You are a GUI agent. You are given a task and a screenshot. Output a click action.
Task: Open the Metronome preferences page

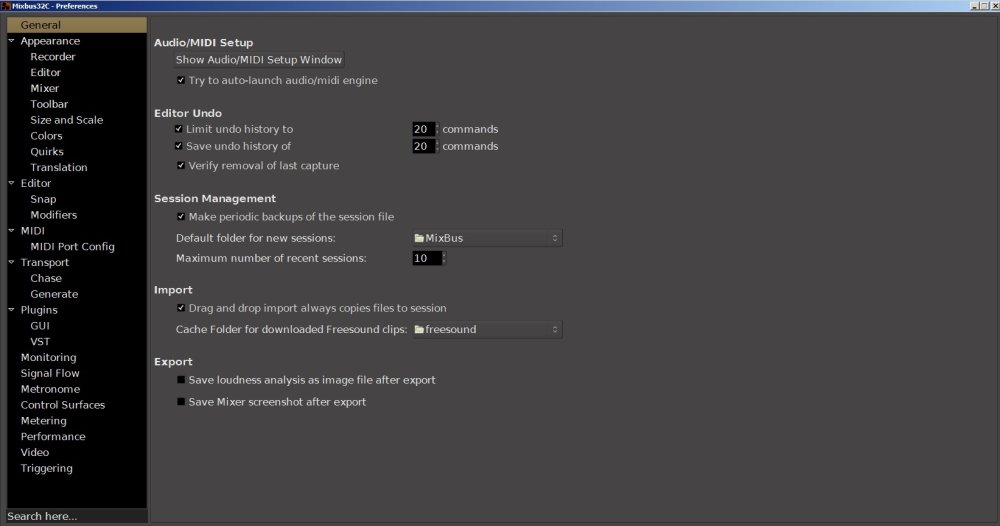point(50,389)
